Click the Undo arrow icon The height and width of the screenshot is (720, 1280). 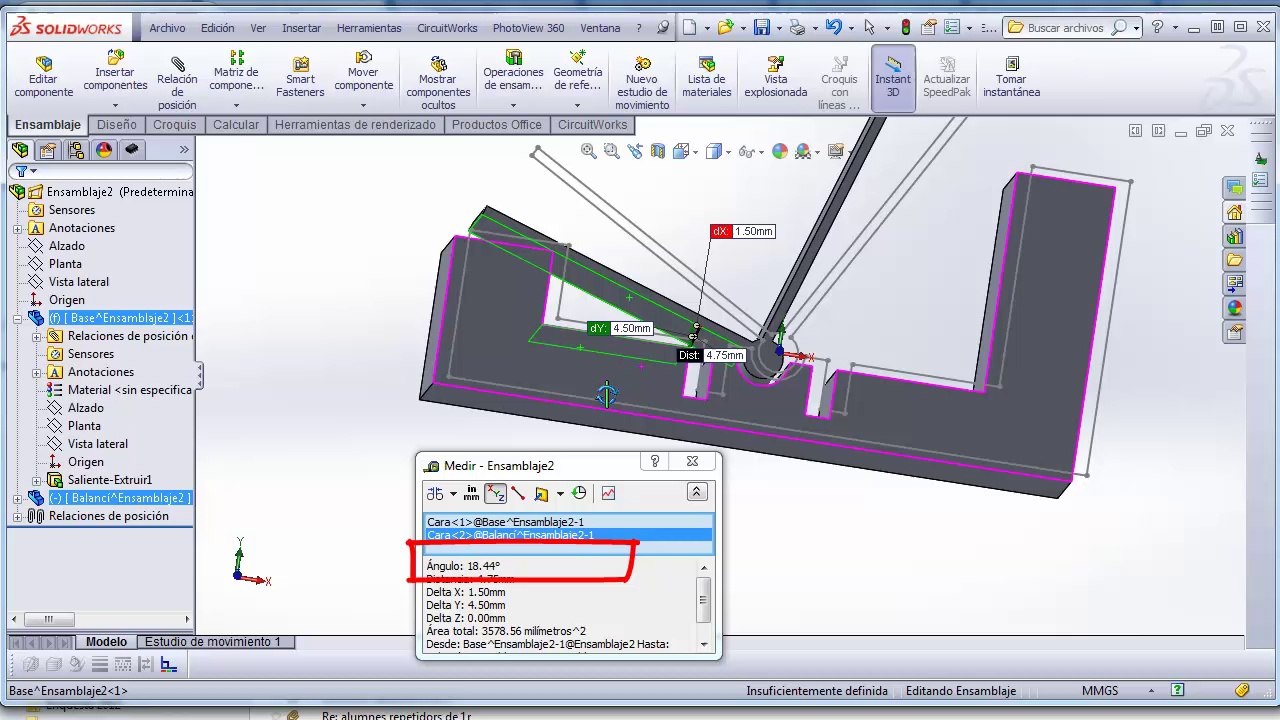point(833,27)
